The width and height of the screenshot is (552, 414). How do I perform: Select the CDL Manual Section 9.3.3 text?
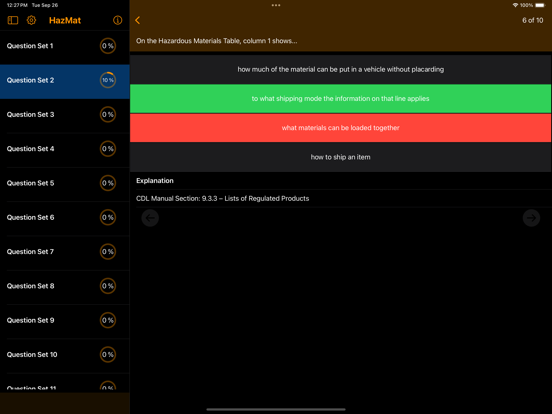point(222,199)
